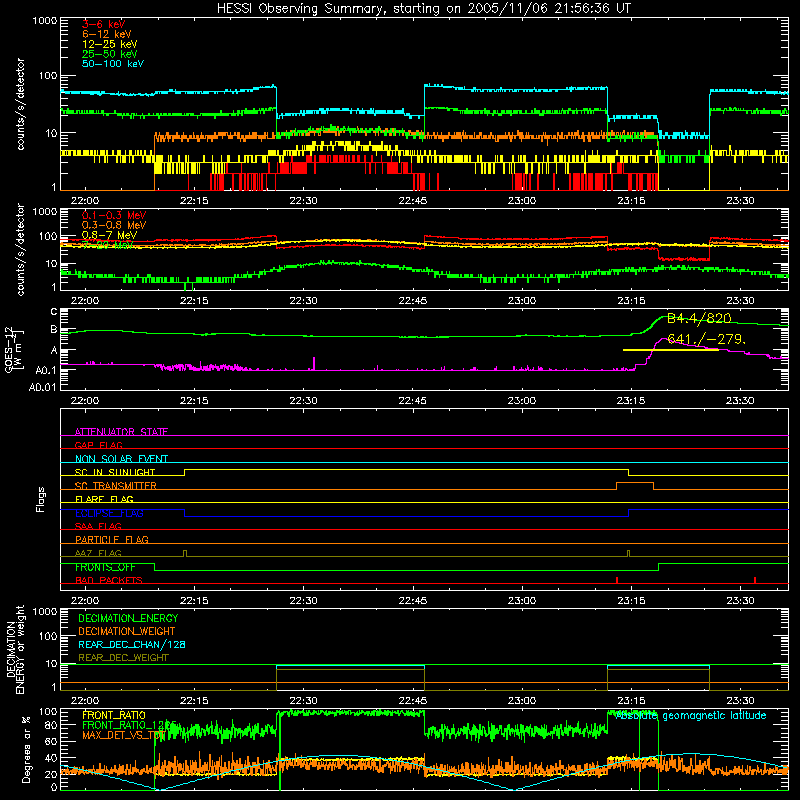
Task: Click the green "25-50 keV" legend entry
Action: [x=110, y=54]
